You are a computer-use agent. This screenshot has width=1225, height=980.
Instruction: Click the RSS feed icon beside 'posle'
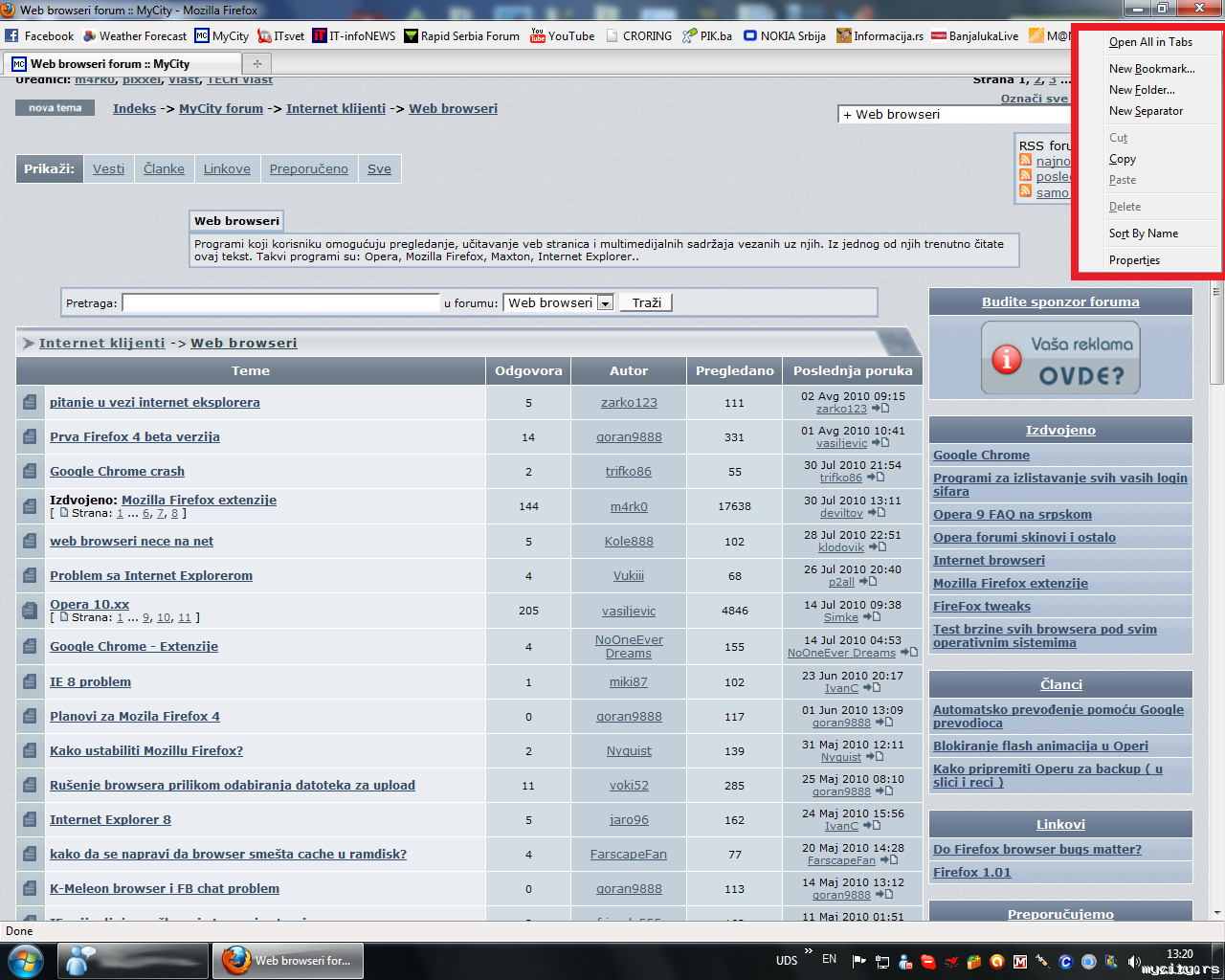[1026, 176]
